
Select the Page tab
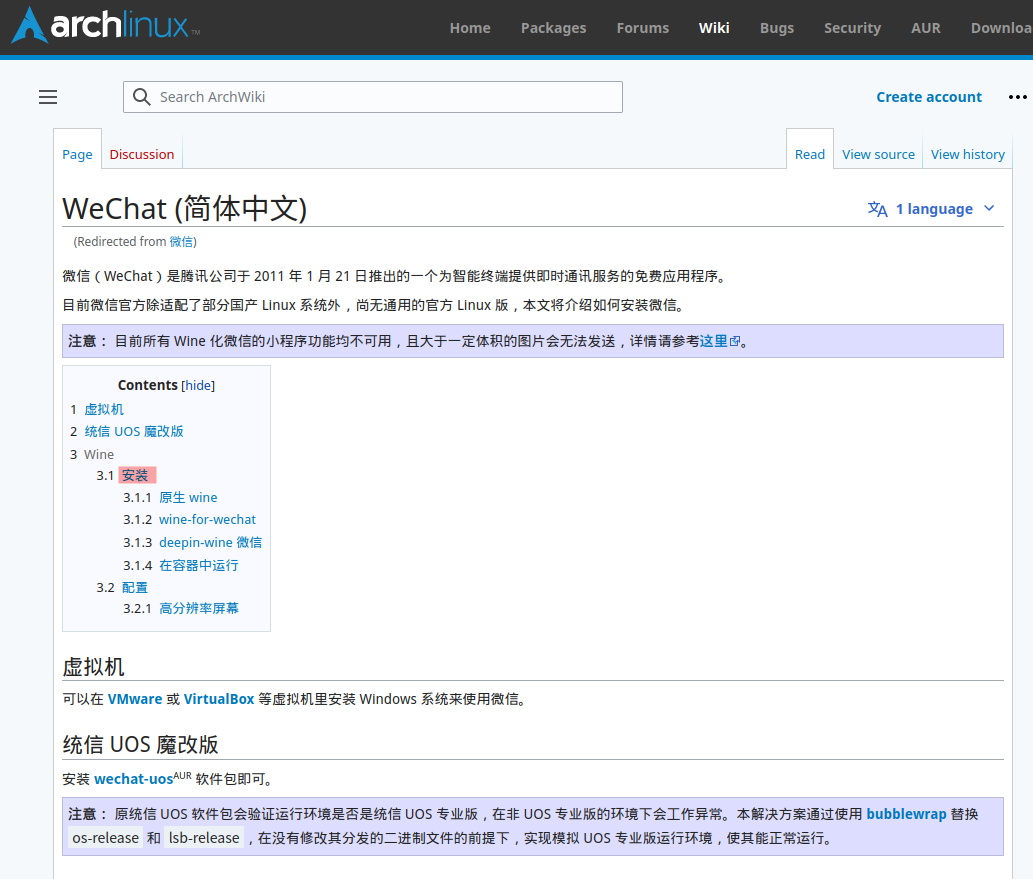[x=77, y=154]
